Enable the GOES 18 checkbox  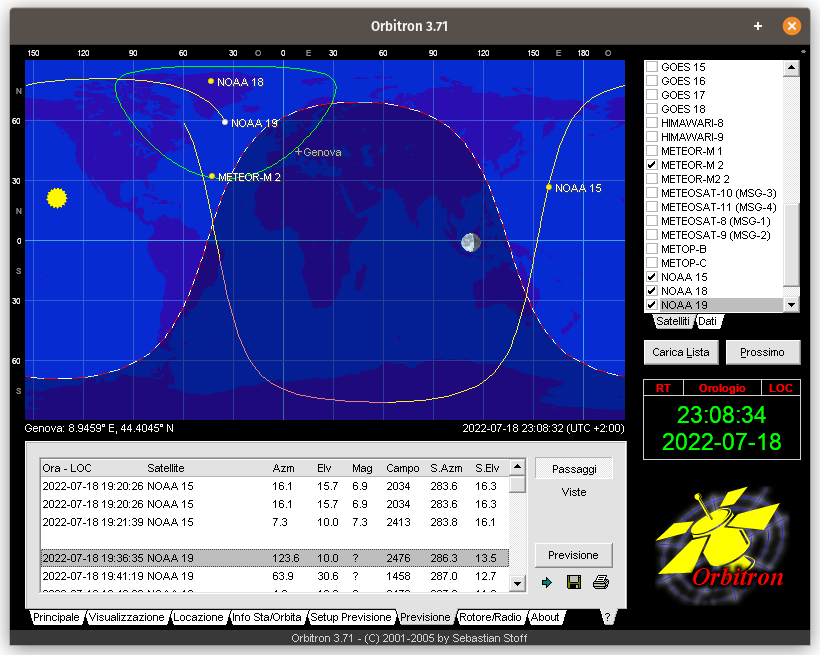[x=652, y=109]
